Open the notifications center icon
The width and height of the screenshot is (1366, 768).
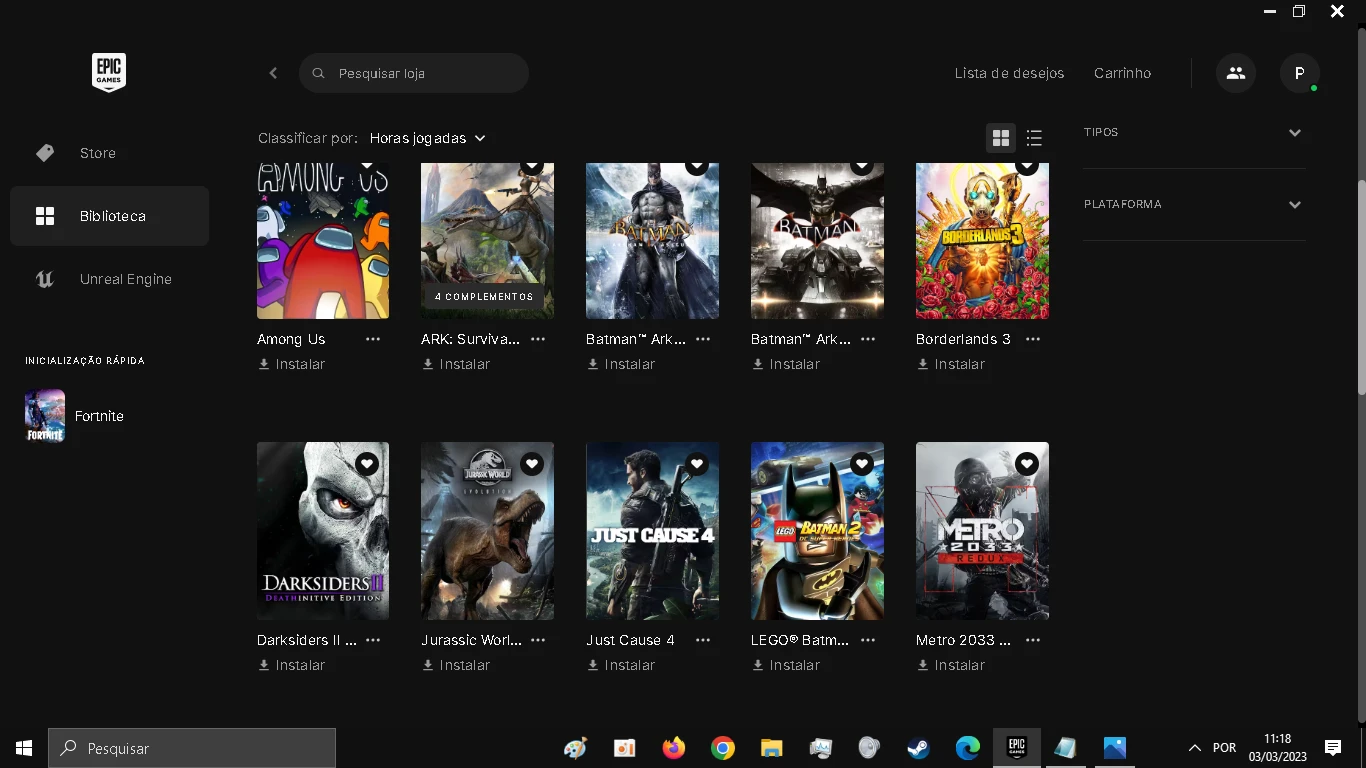[1332, 748]
